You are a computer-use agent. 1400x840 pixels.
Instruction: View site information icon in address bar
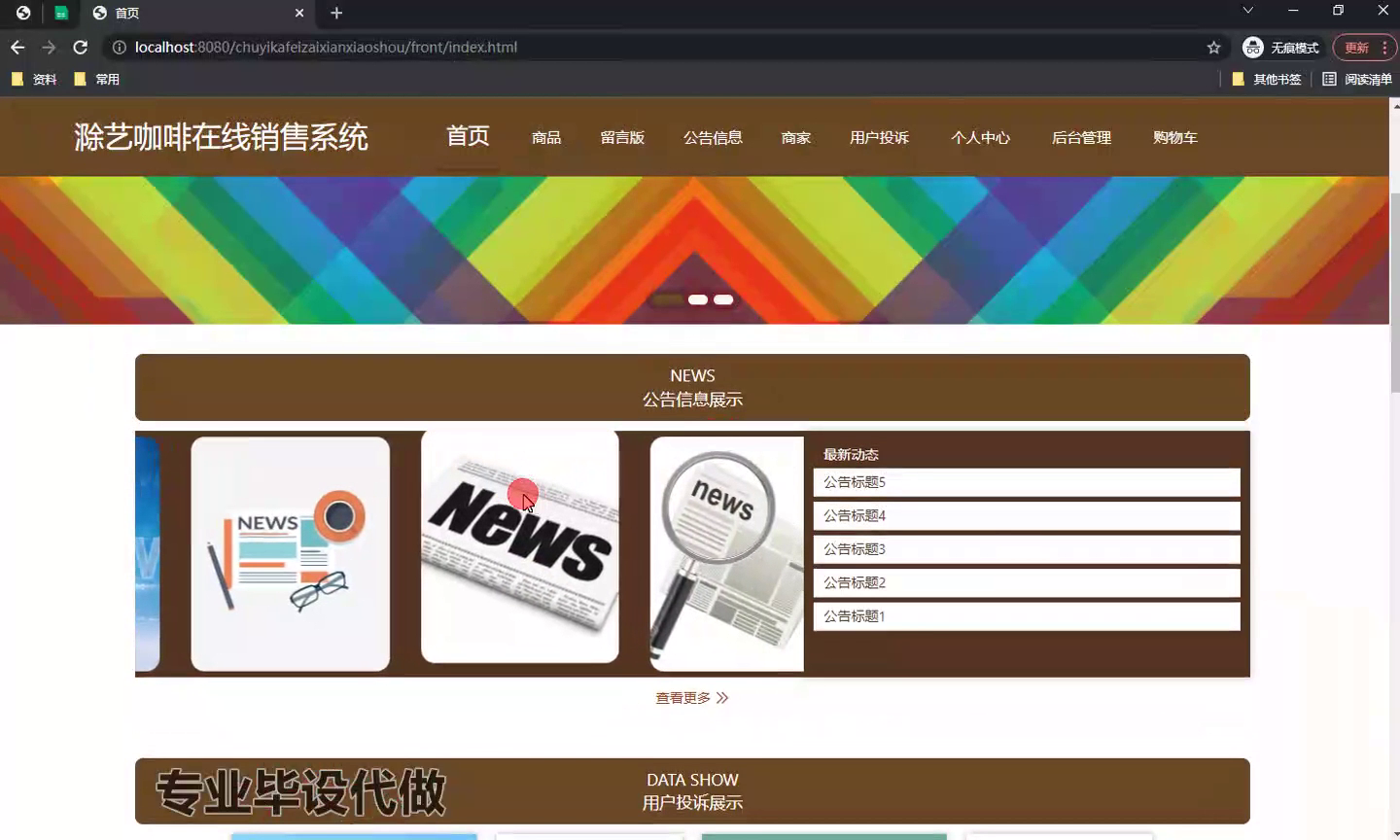pos(119,47)
